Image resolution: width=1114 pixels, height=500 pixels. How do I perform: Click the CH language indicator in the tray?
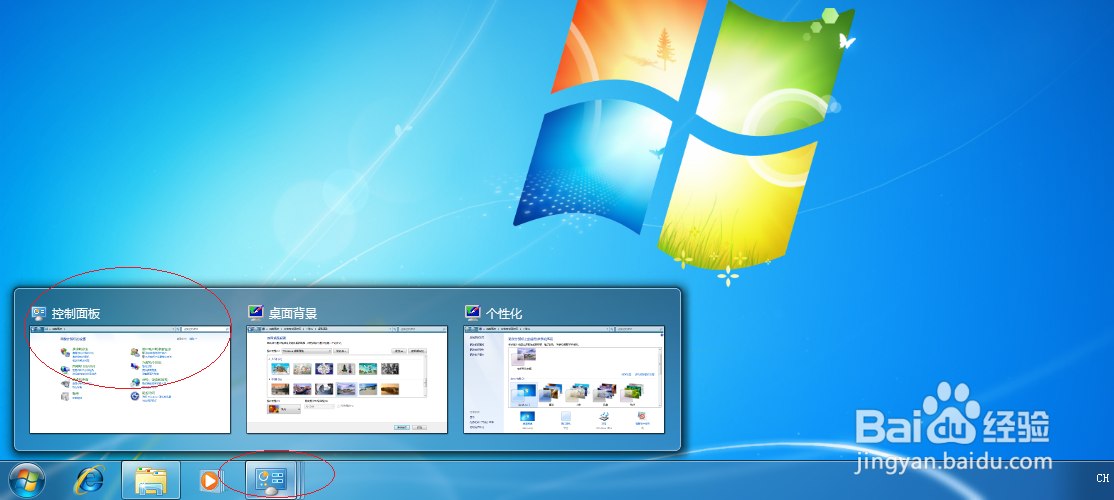1102,479
